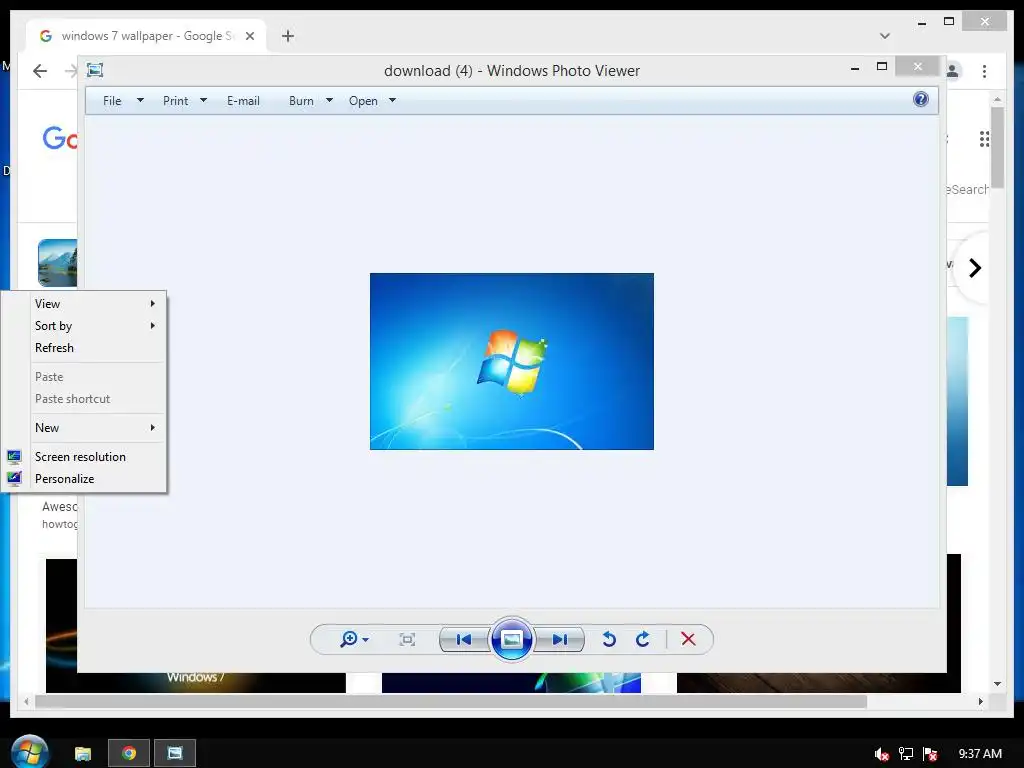Start the slide show

(x=511, y=639)
